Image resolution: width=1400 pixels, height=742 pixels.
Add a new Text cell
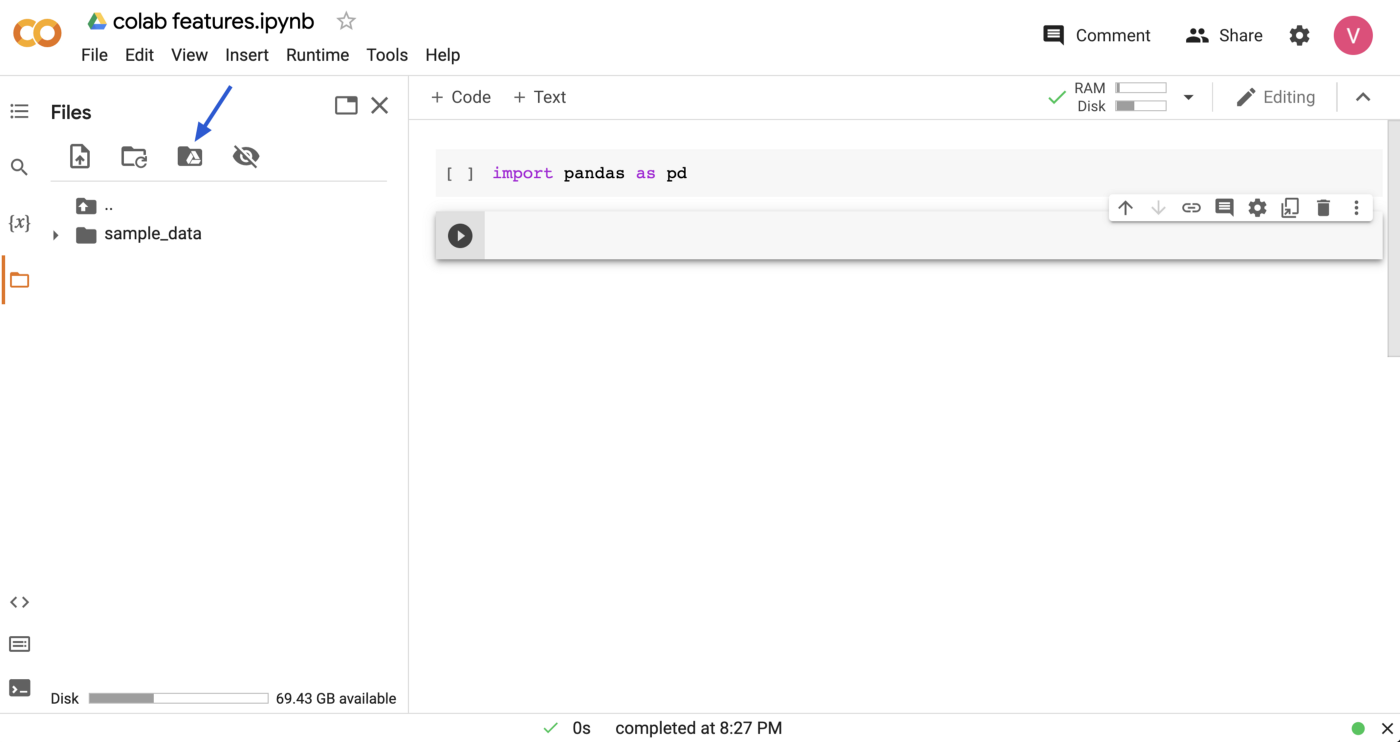pyautogui.click(x=539, y=97)
